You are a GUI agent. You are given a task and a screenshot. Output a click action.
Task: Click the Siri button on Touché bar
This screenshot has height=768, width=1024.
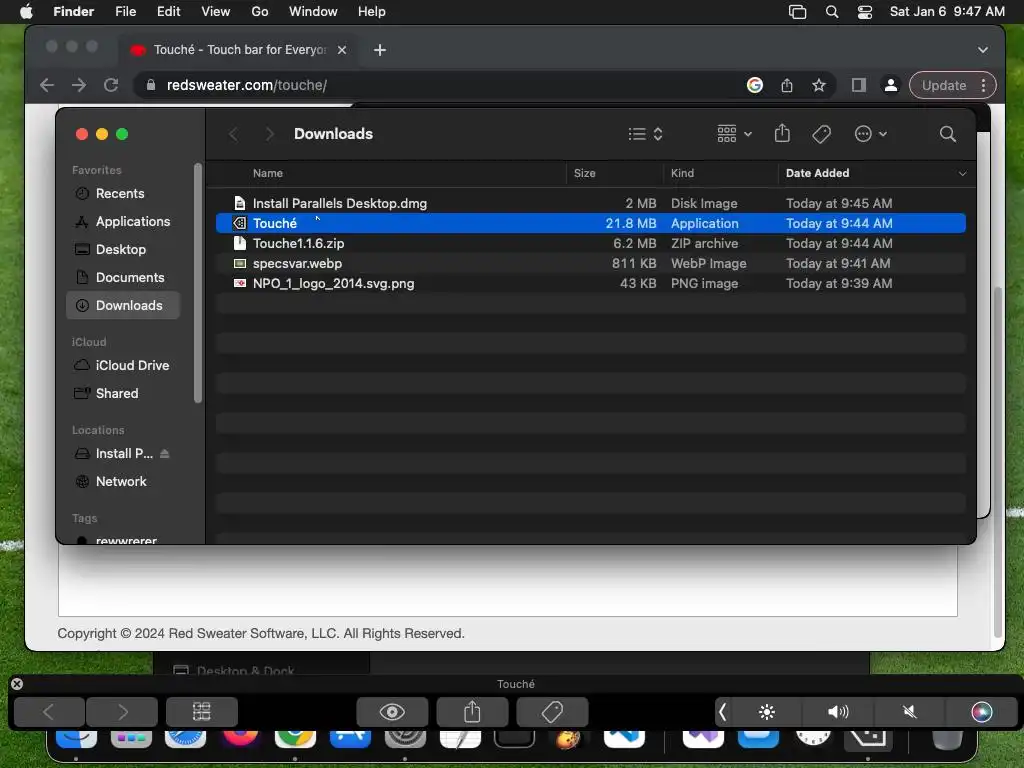tap(982, 712)
